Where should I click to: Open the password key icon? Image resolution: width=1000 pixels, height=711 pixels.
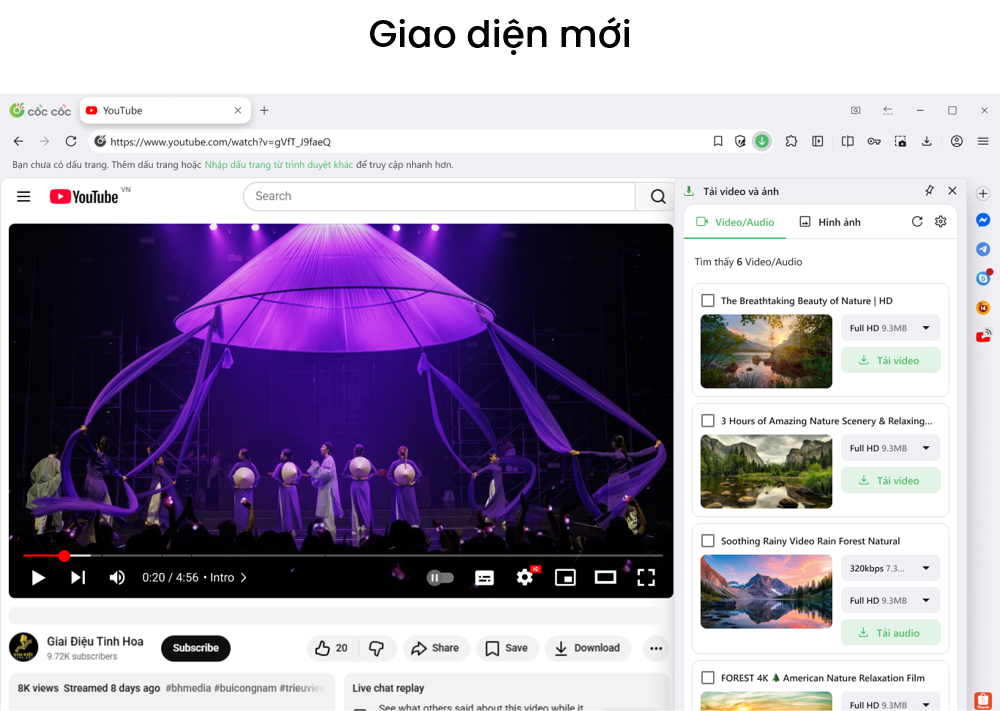874,142
